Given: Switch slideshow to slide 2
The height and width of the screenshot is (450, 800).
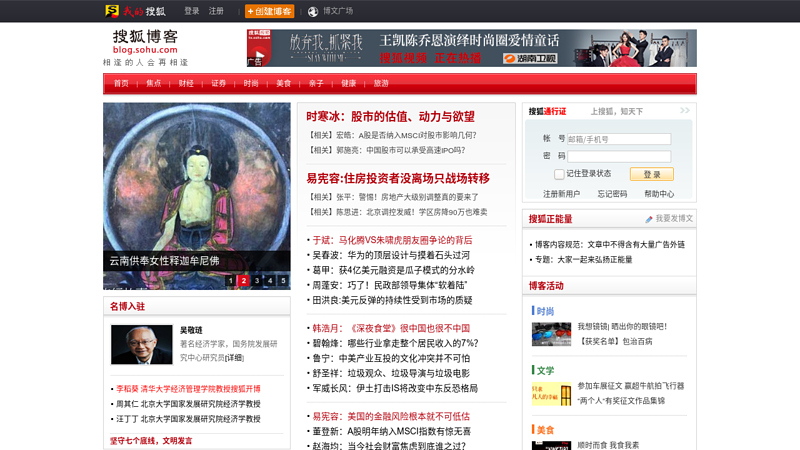Looking at the screenshot, I should click(244, 280).
